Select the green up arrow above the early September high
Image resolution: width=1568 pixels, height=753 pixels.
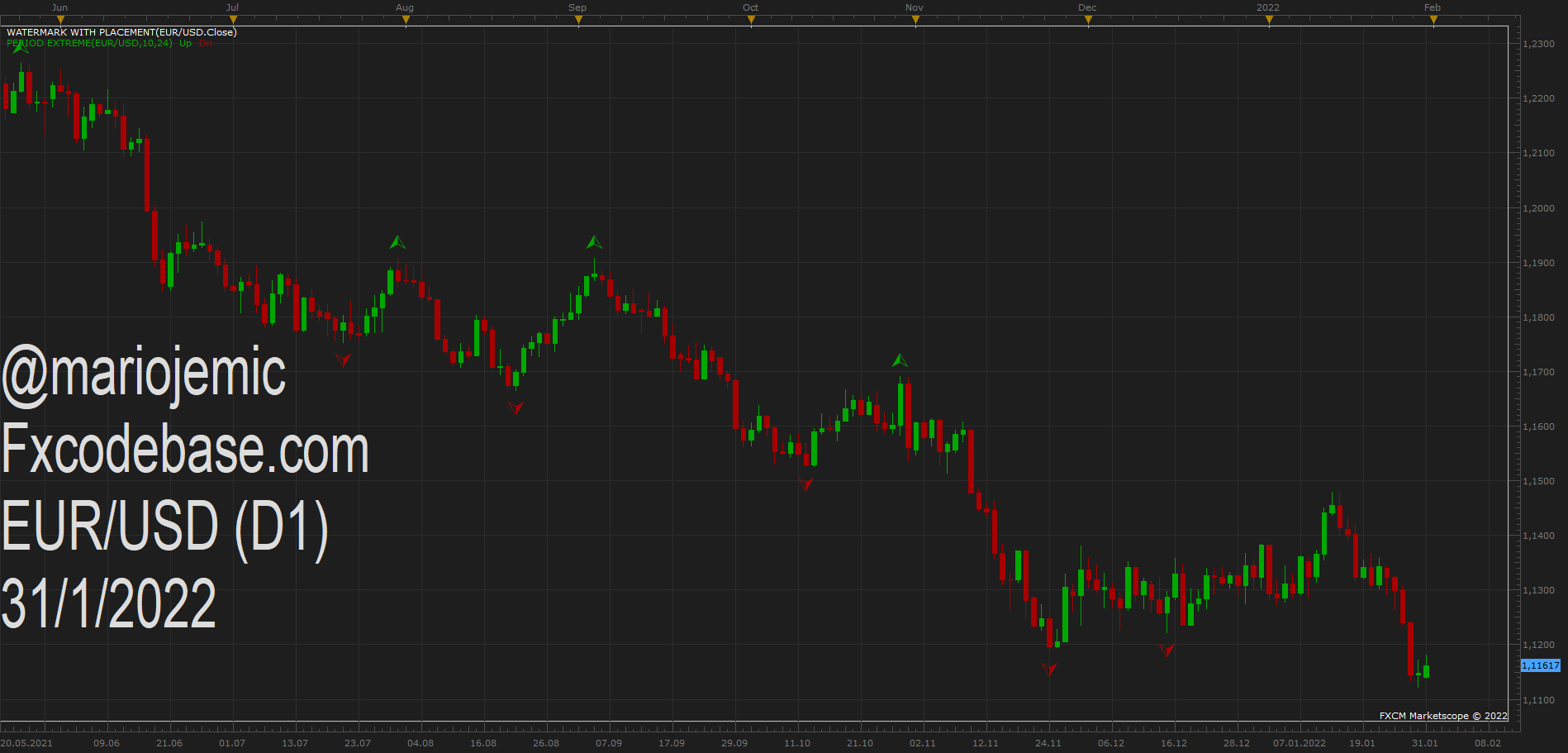click(594, 242)
